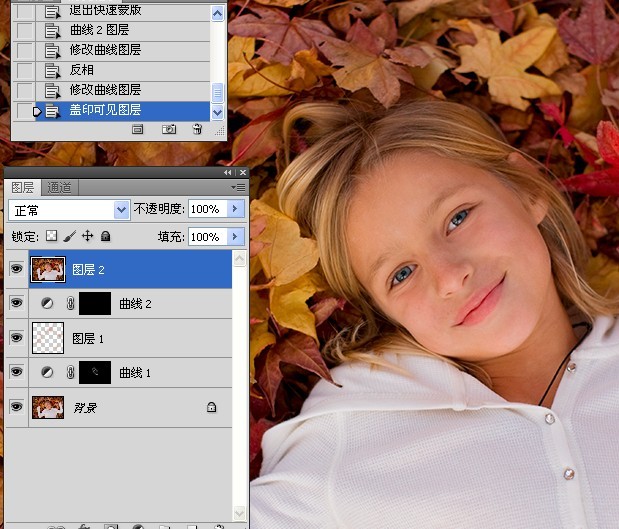Lock all padlock icon

[105, 236]
